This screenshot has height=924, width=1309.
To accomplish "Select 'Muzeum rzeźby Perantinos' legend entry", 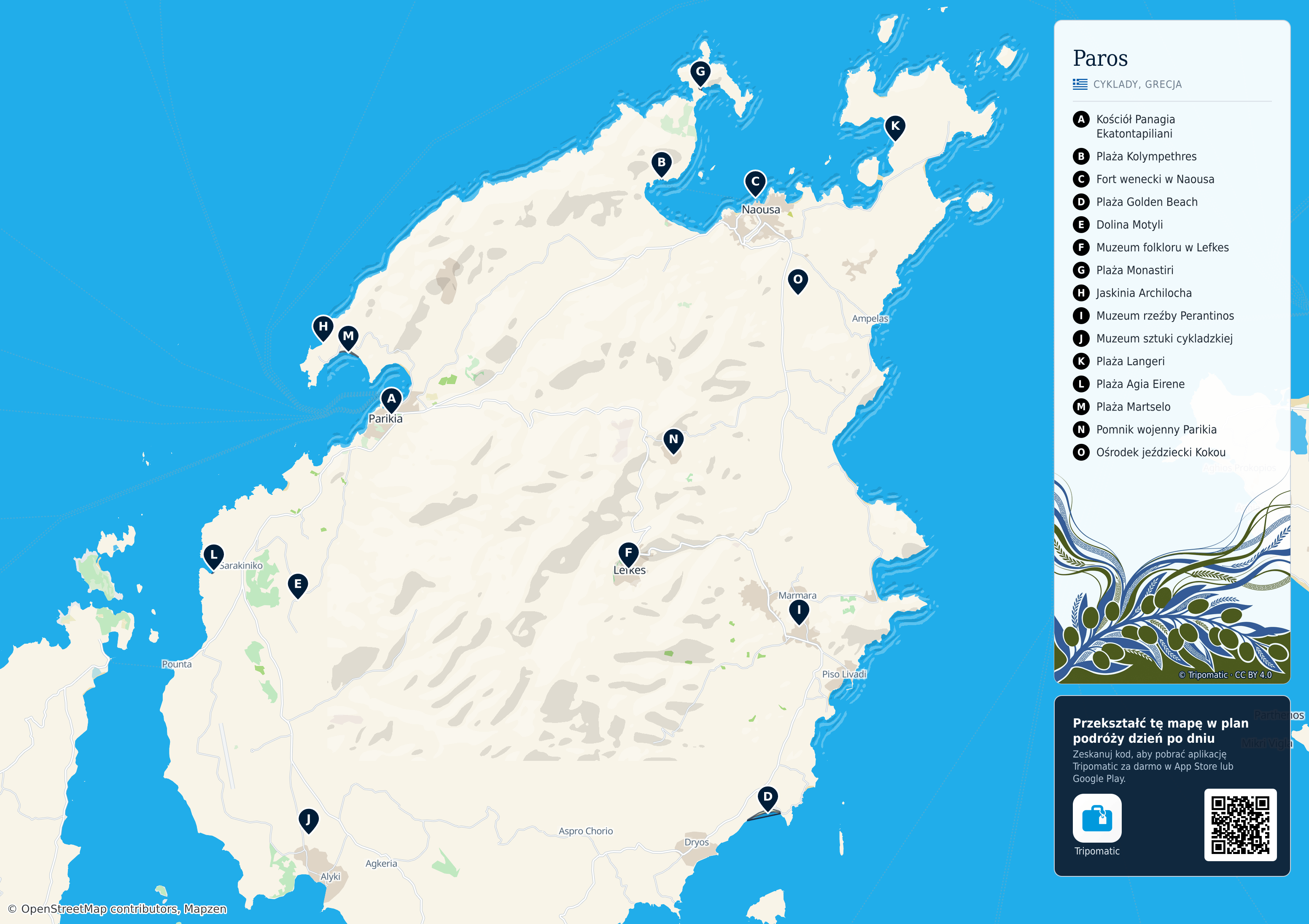I will (x=1165, y=316).
